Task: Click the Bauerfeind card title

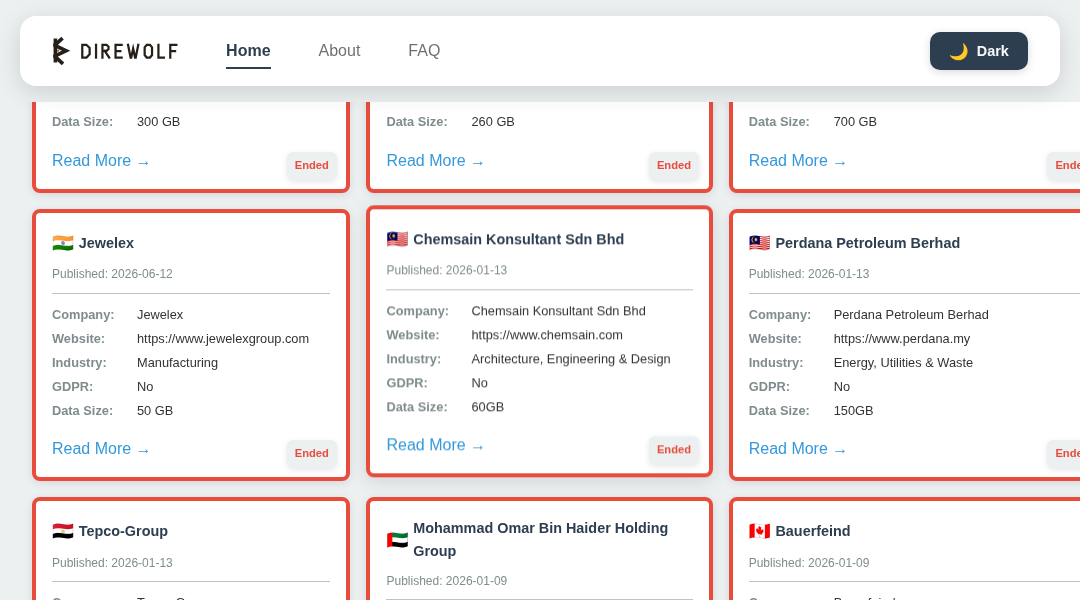Action: coord(813,531)
